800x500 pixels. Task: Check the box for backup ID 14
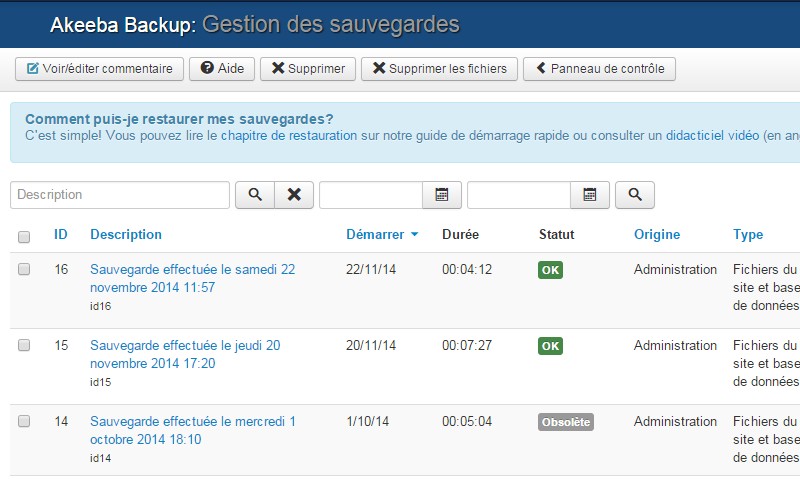click(24, 421)
